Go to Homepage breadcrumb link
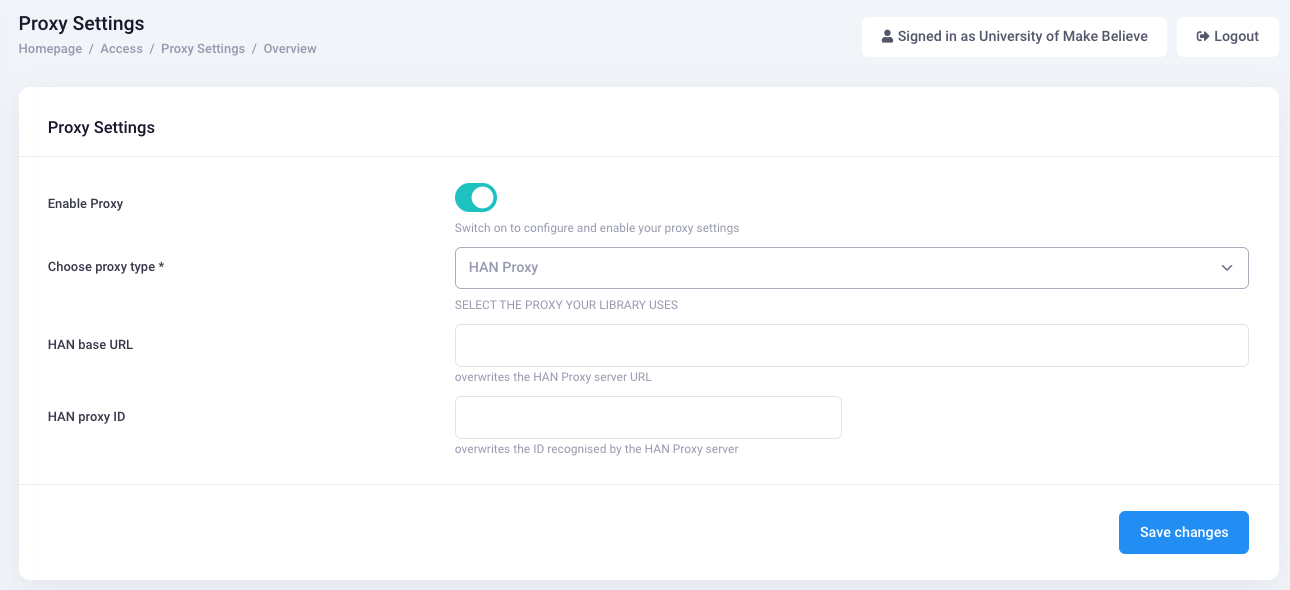Image resolution: width=1290 pixels, height=590 pixels. (50, 49)
